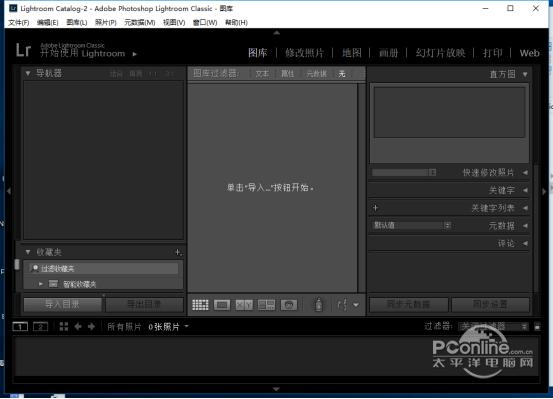Hide right panels with right edge arrow
553x399 pixels.
(544, 191)
